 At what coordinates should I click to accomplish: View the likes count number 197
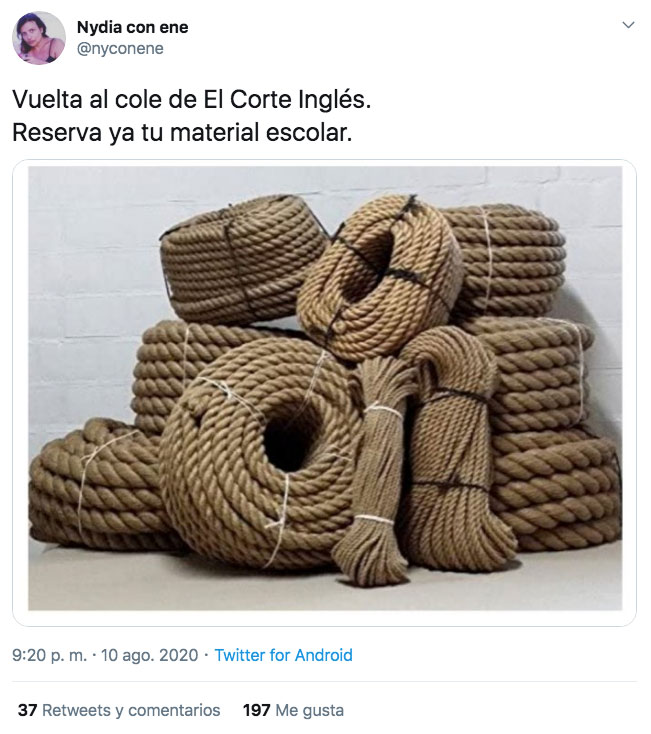256,710
